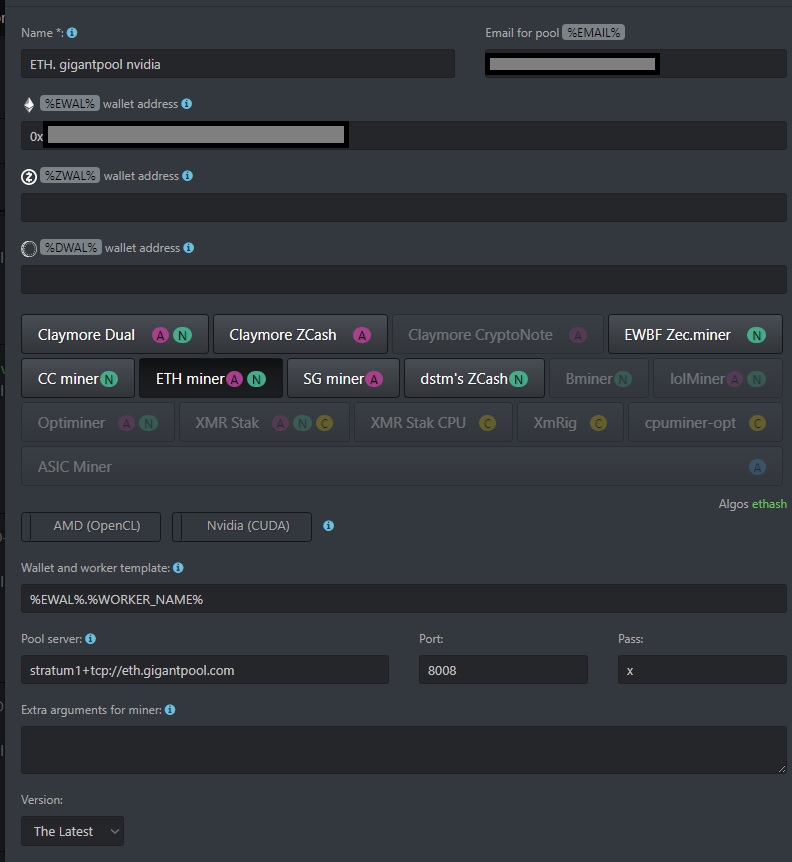
Task: Click the ethash algorithm link
Action: click(769, 504)
